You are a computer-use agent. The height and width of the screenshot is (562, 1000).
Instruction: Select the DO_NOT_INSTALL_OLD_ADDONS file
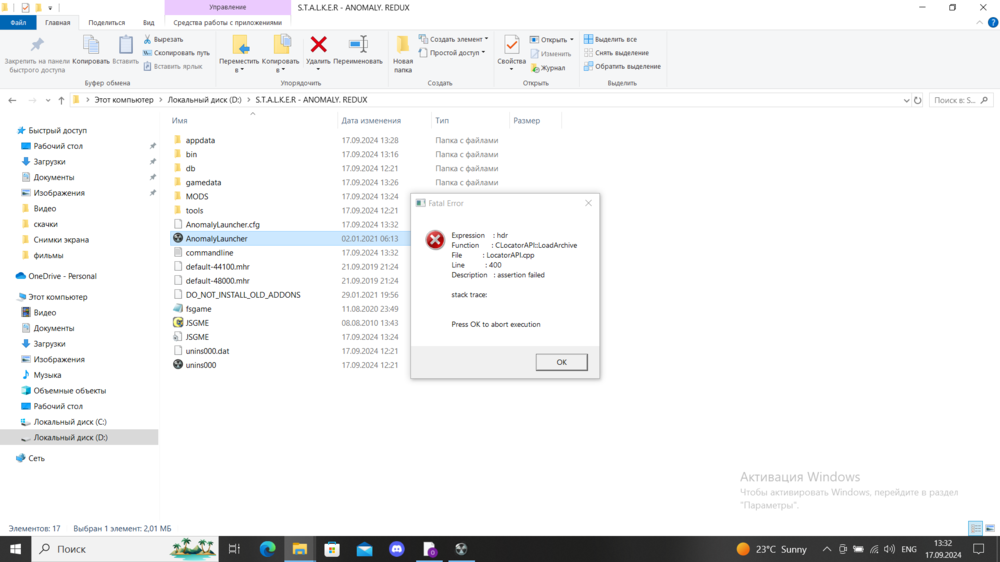(x=243, y=295)
